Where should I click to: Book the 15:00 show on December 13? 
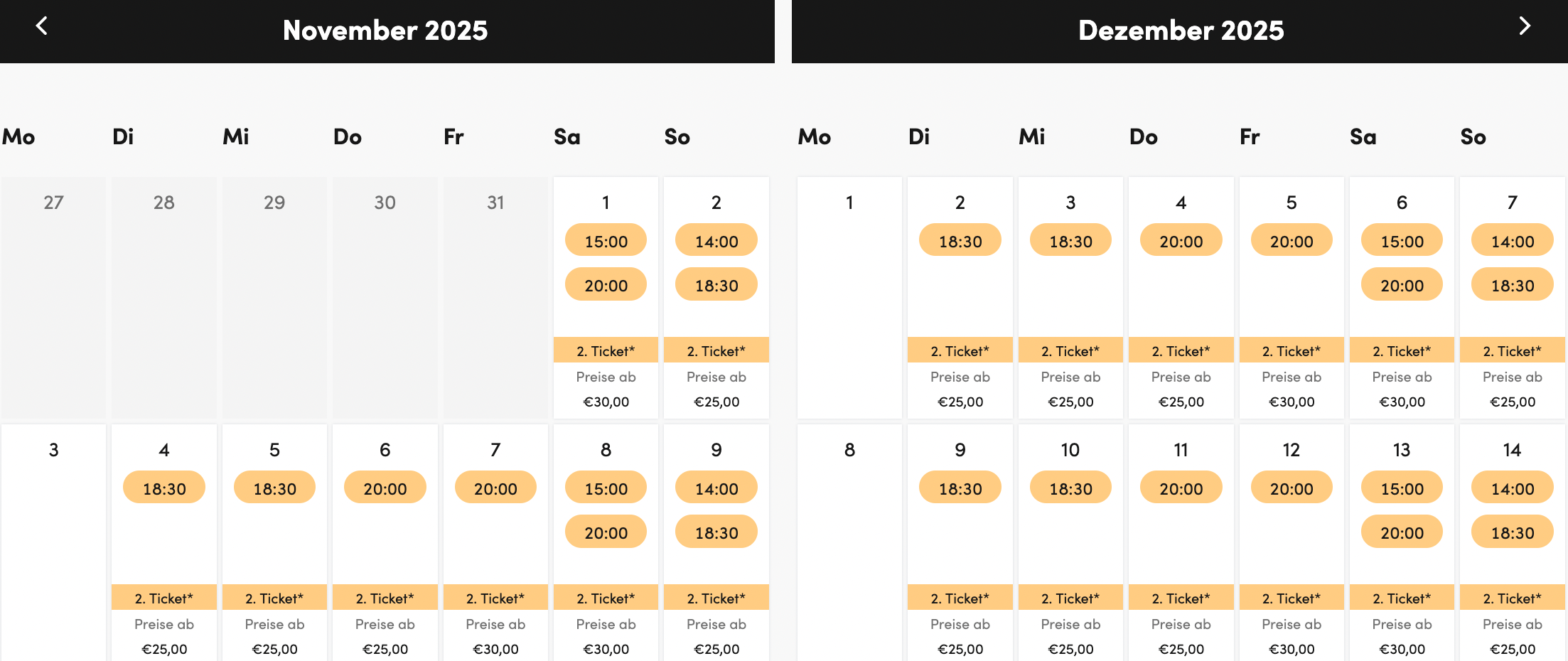point(1402,488)
